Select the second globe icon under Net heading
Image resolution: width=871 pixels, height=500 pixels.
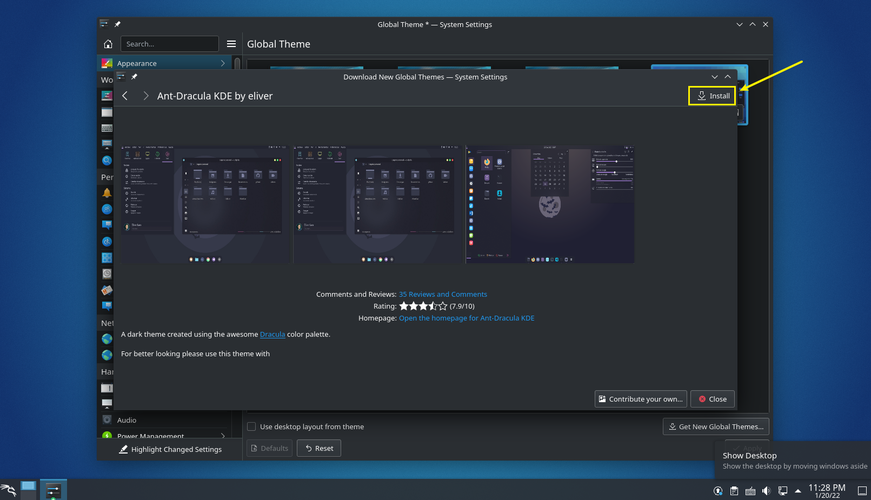(107, 355)
